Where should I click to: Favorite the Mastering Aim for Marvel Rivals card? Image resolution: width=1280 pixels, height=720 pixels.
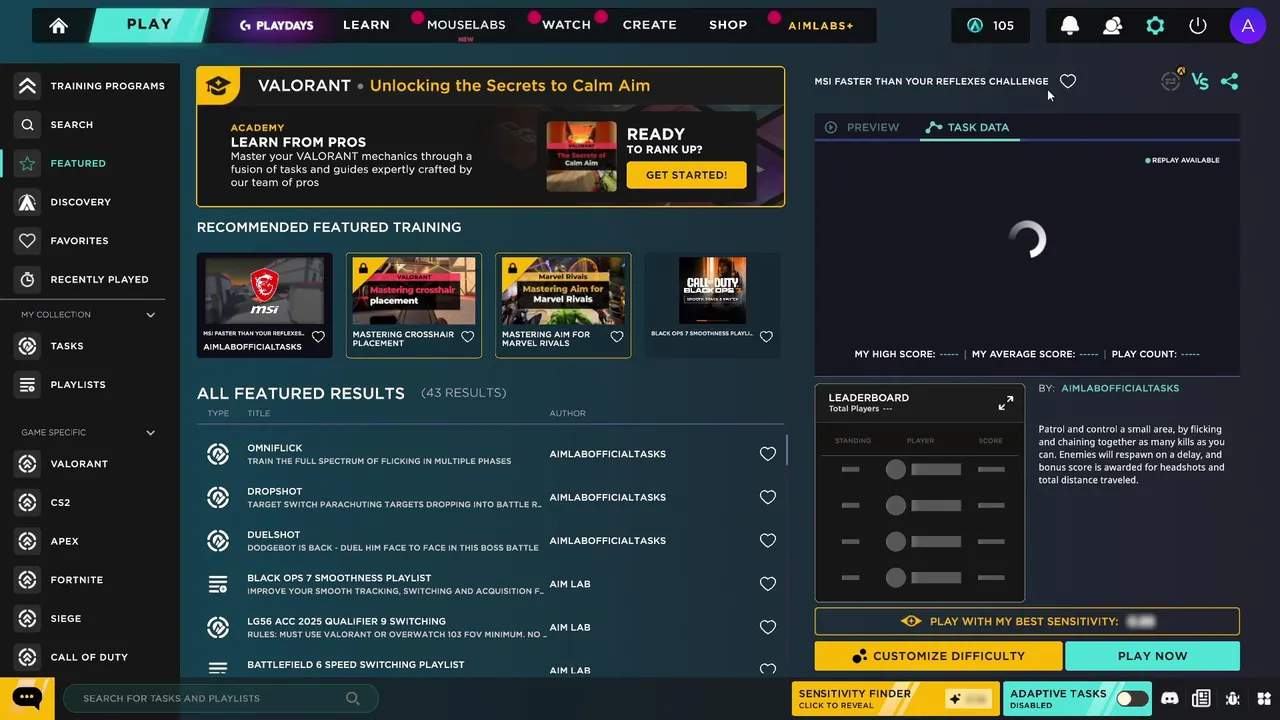(x=617, y=337)
